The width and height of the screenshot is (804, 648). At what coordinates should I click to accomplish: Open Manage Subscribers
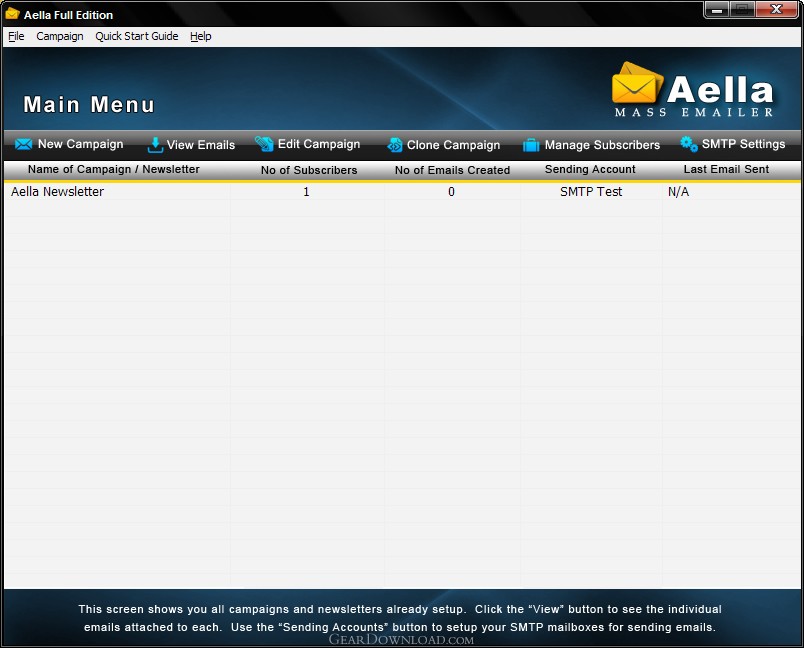pos(591,145)
